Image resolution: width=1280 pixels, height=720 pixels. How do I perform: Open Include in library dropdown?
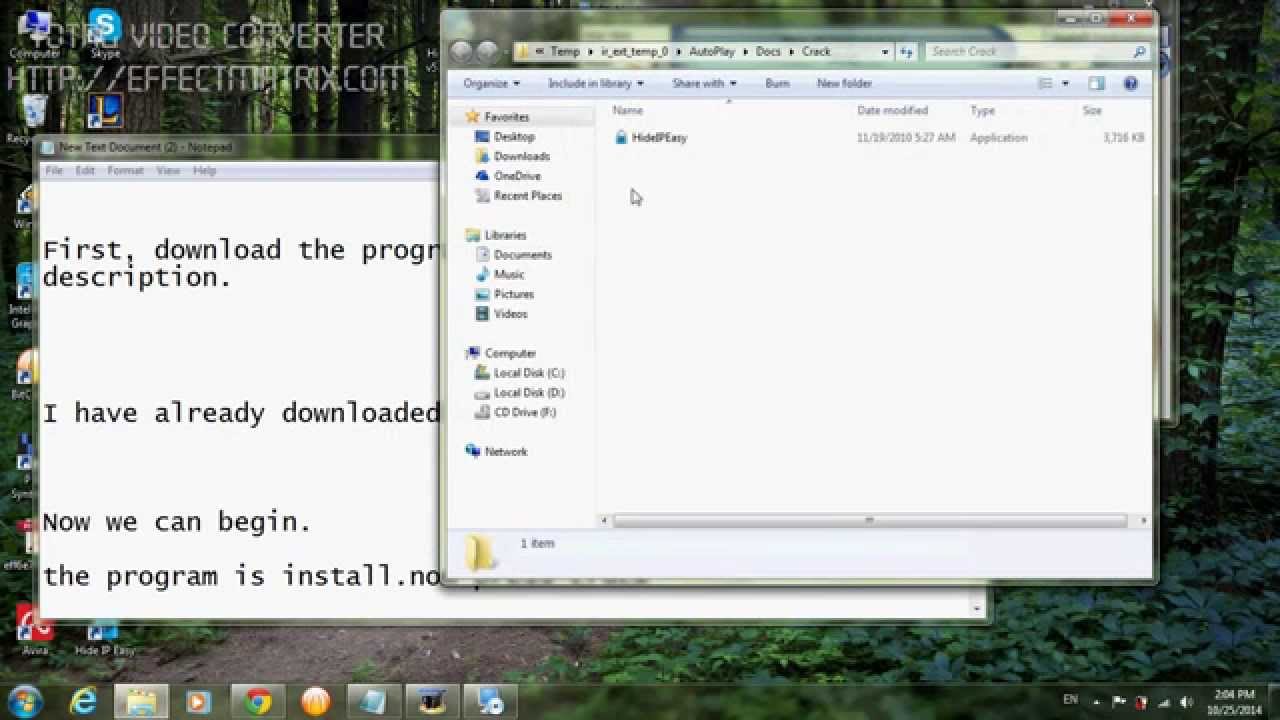click(x=596, y=83)
